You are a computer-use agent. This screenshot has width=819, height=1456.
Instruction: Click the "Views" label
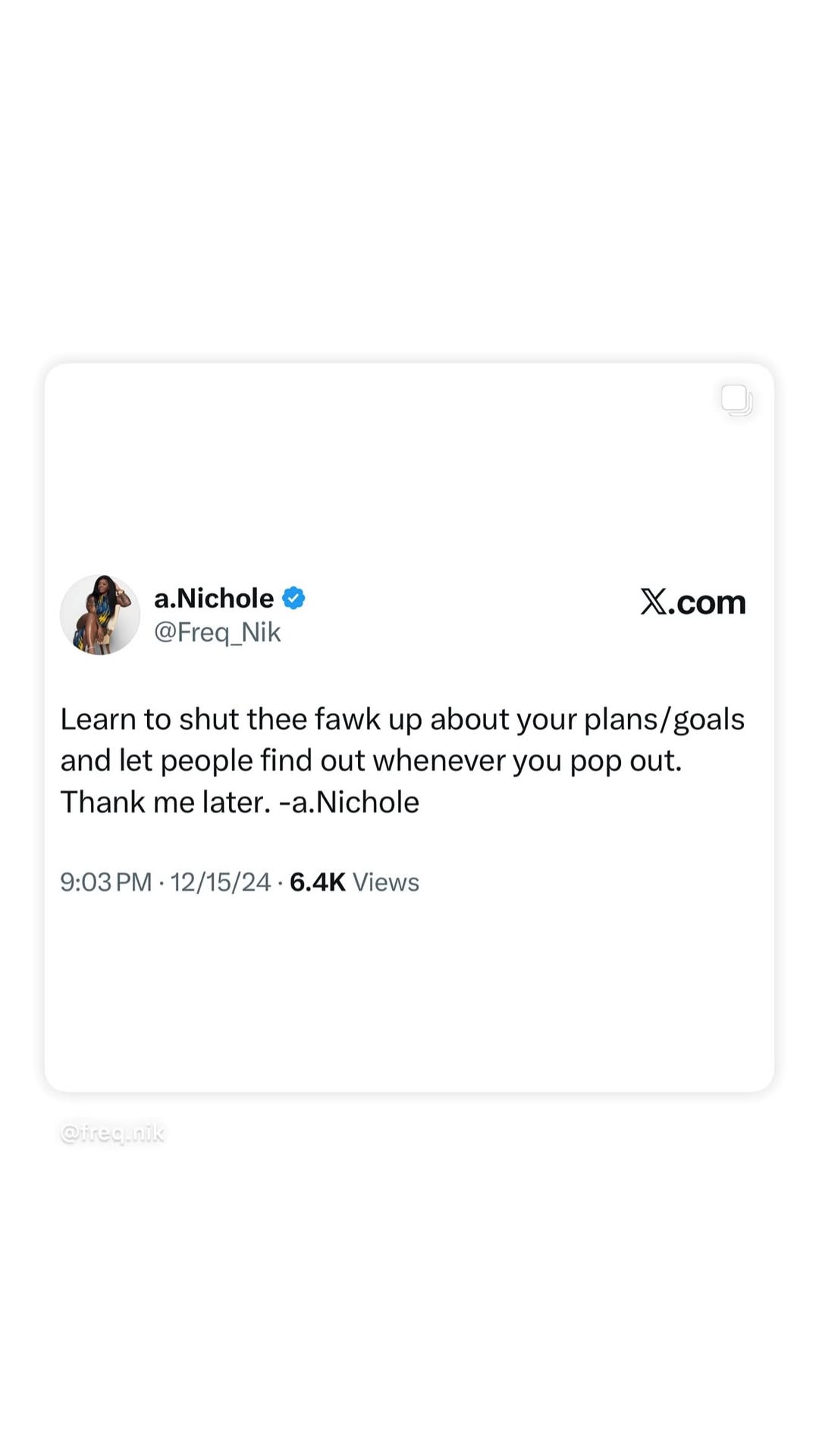point(386,882)
